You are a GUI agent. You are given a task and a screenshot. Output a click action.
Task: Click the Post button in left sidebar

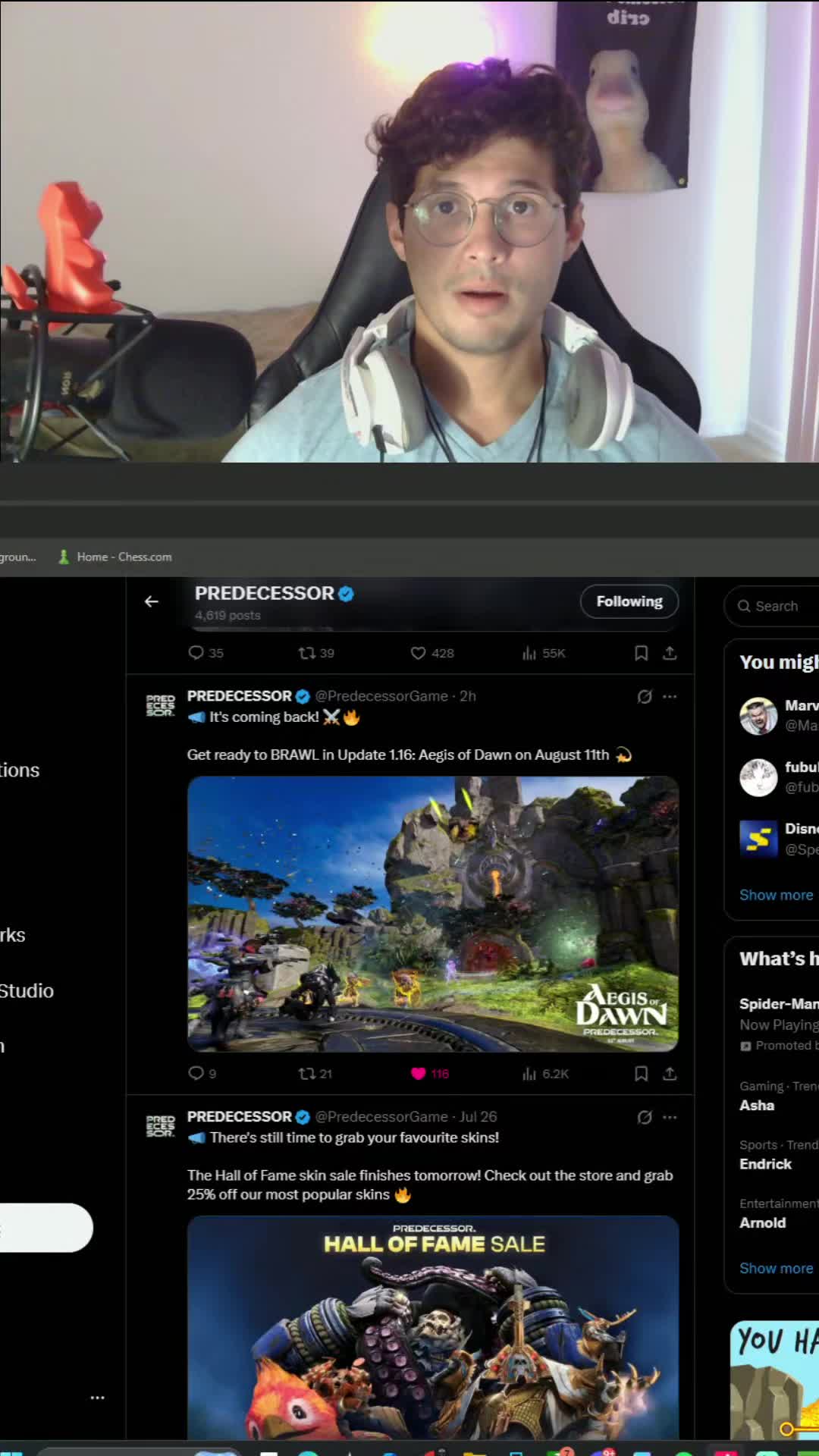[x=45, y=1228]
